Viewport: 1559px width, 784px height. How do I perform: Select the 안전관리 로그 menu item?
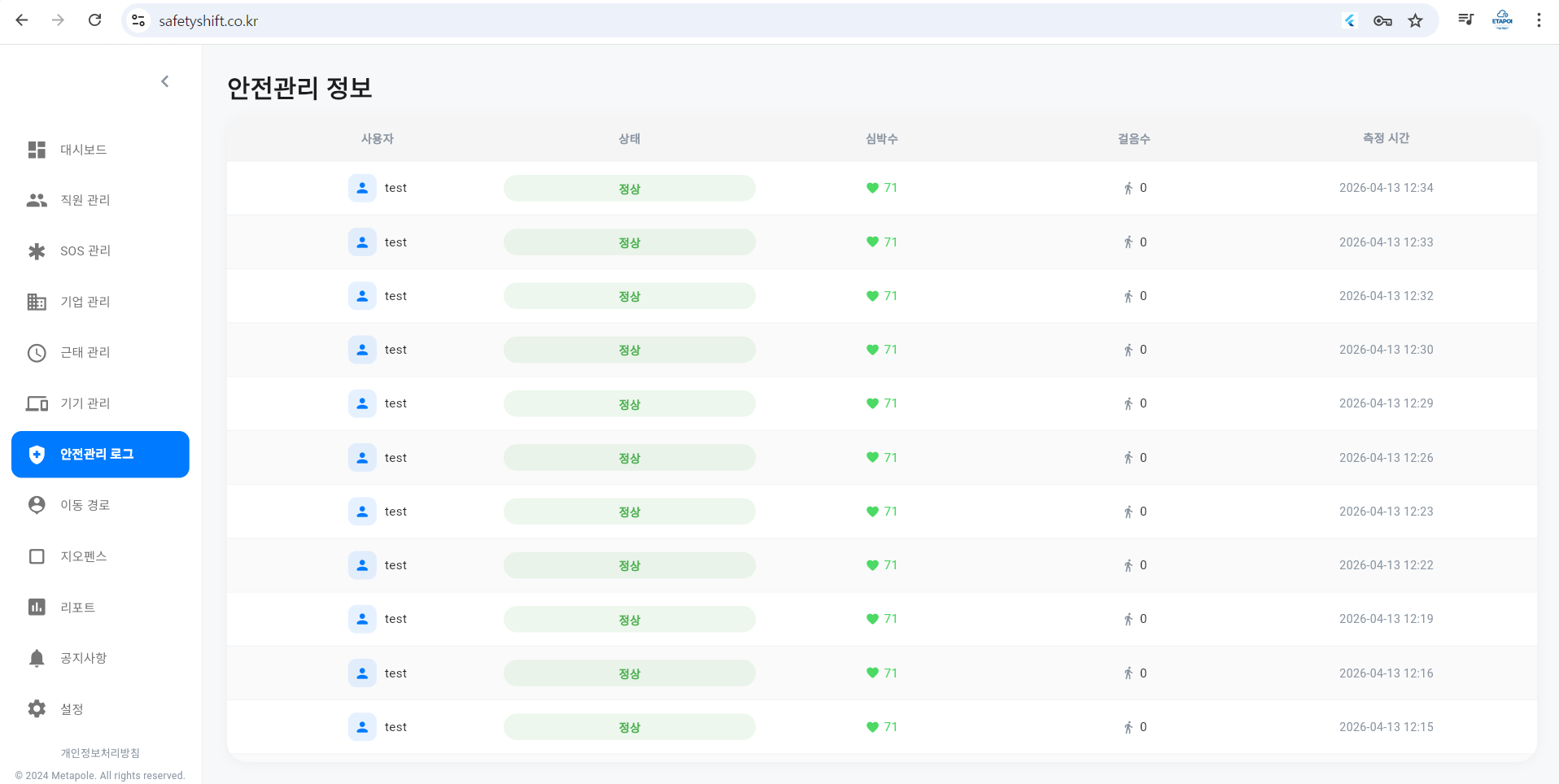100,455
